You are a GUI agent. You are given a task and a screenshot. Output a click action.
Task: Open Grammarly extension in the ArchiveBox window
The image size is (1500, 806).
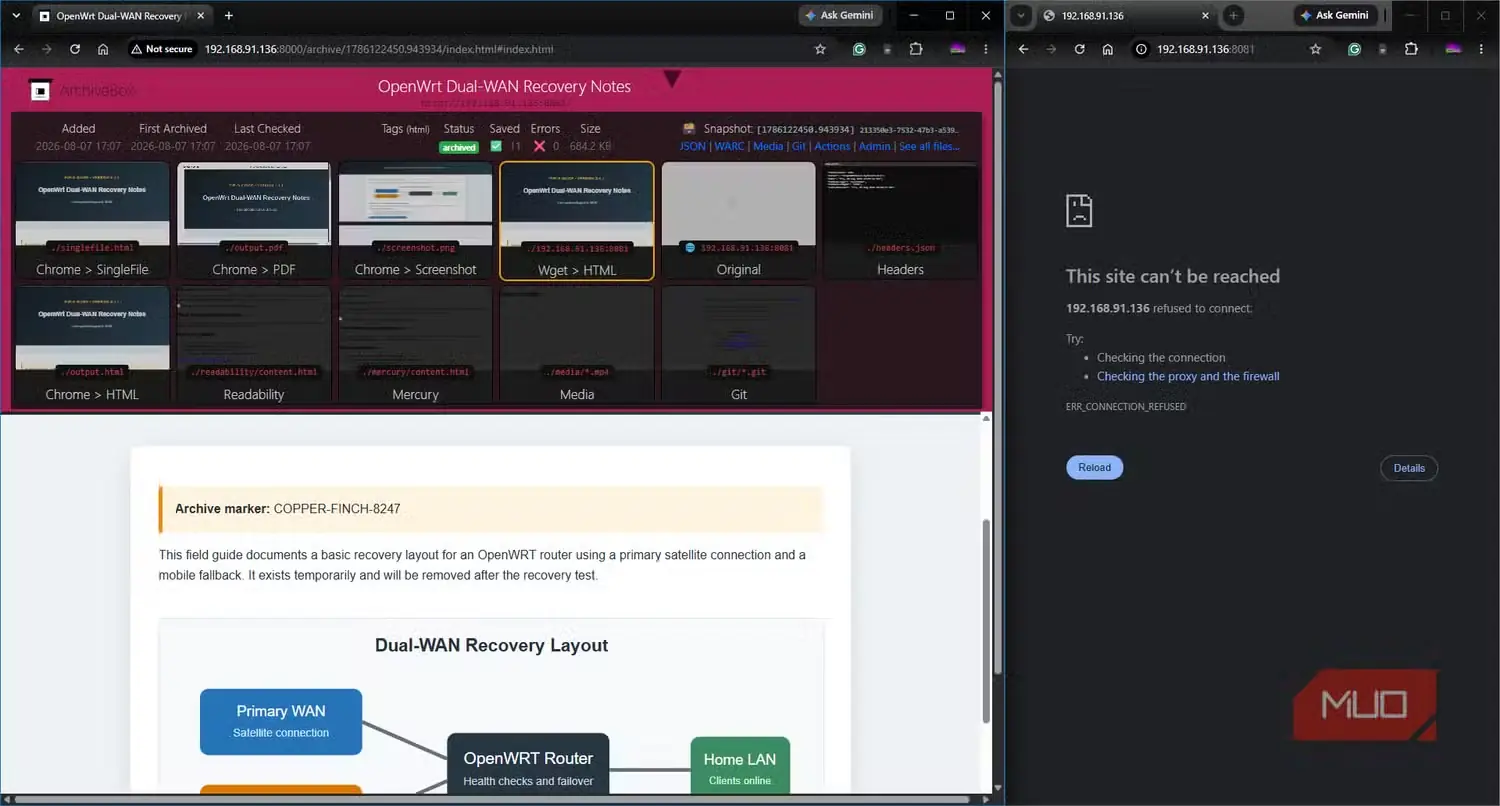[x=859, y=49]
